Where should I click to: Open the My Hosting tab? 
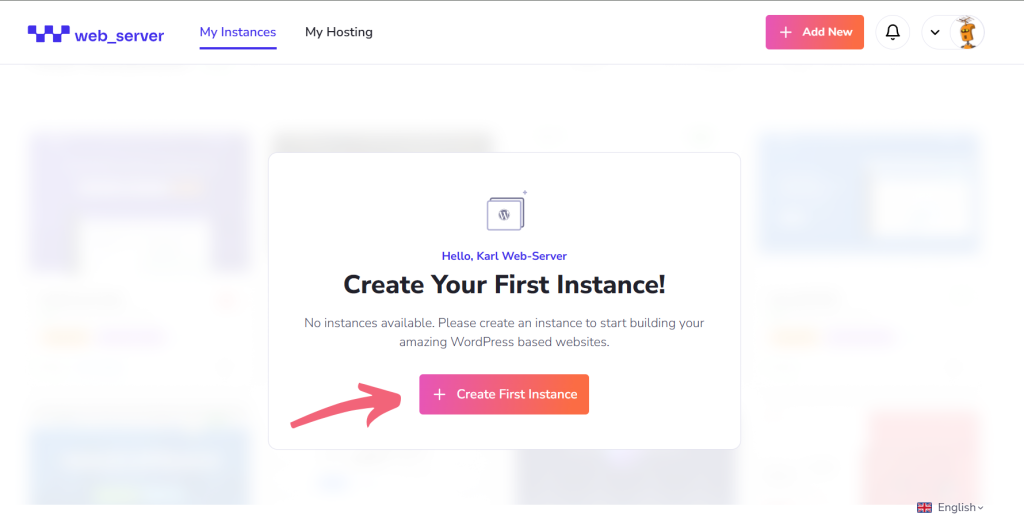339,32
